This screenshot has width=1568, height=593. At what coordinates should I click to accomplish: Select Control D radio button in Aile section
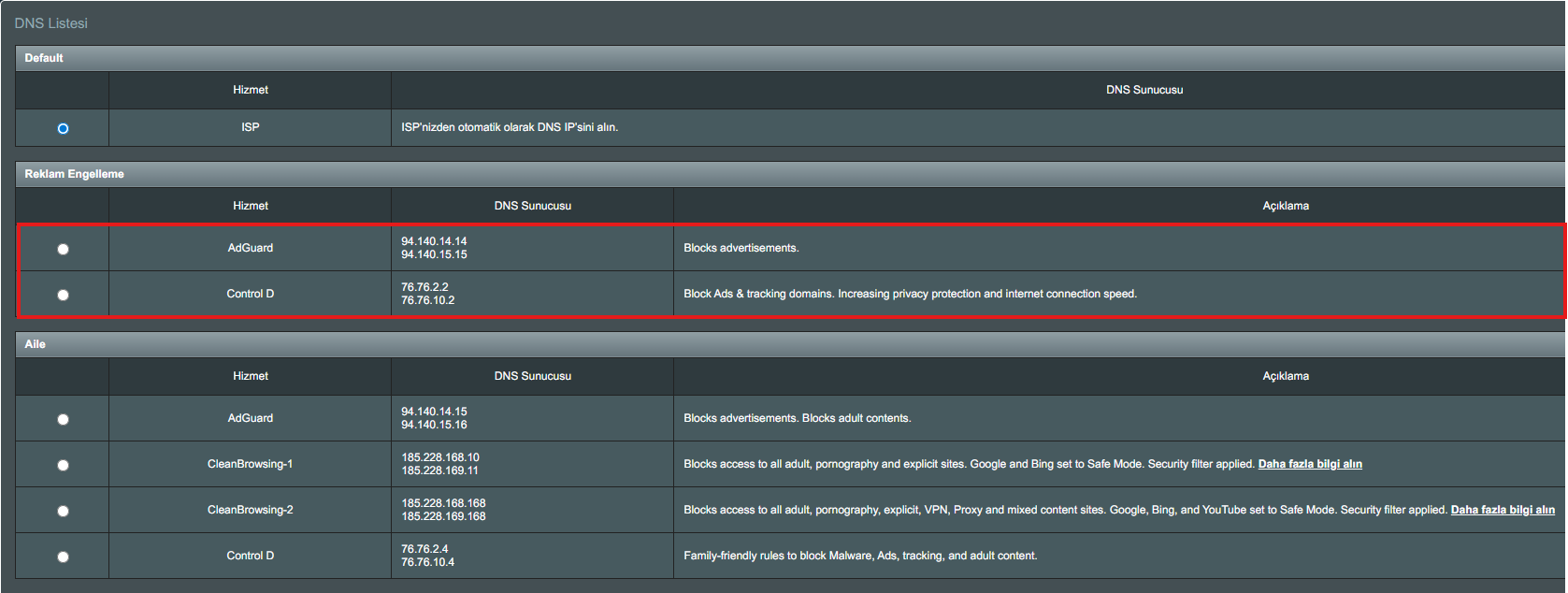coord(63,557)
